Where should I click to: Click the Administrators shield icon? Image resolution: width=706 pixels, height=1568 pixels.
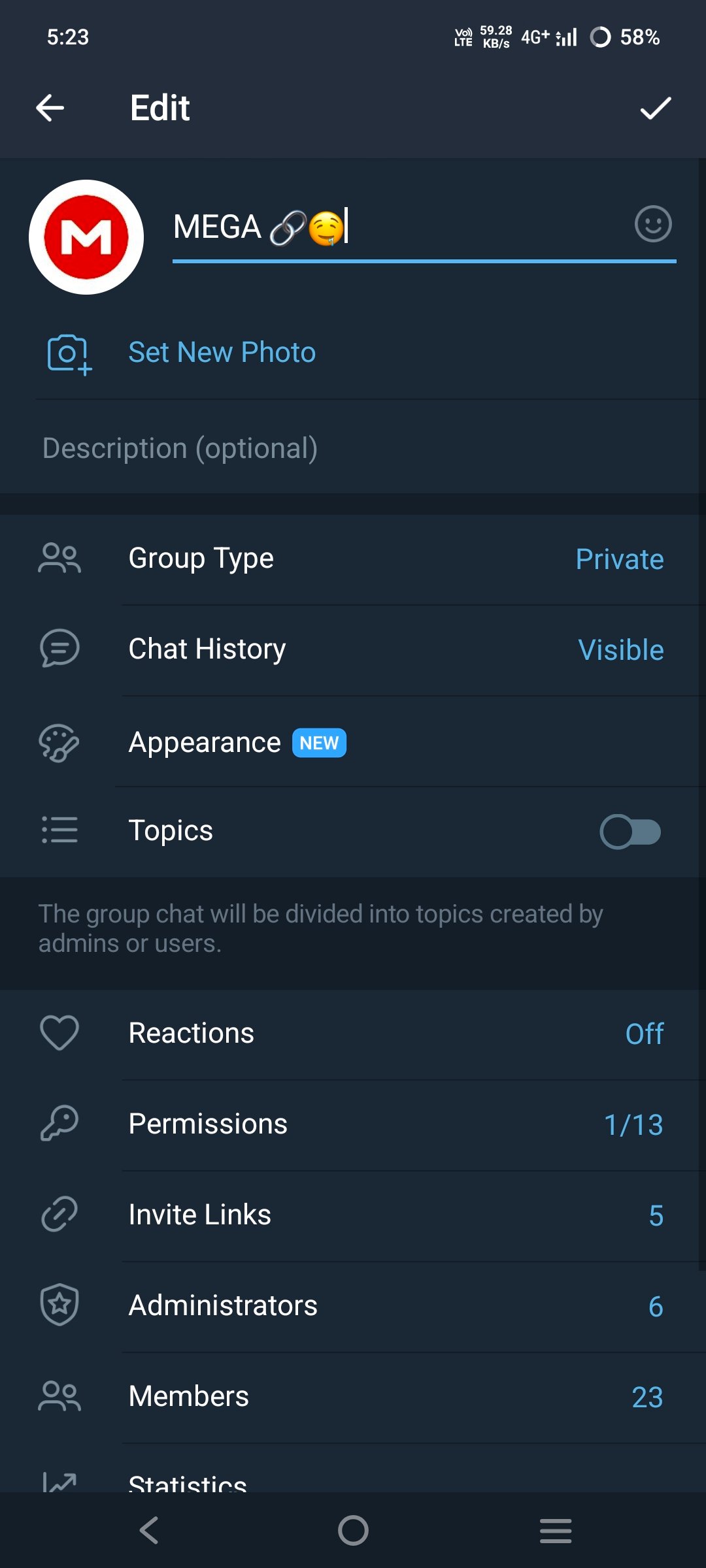[x=59, y=1305]
